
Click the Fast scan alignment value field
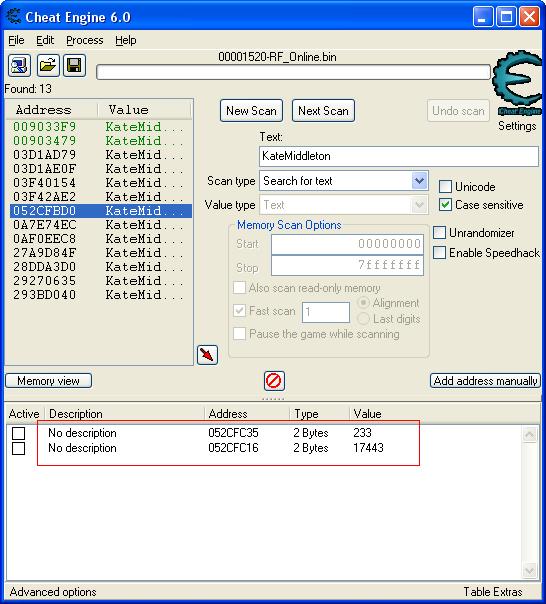pyautogui.click(x=326, y=312)
